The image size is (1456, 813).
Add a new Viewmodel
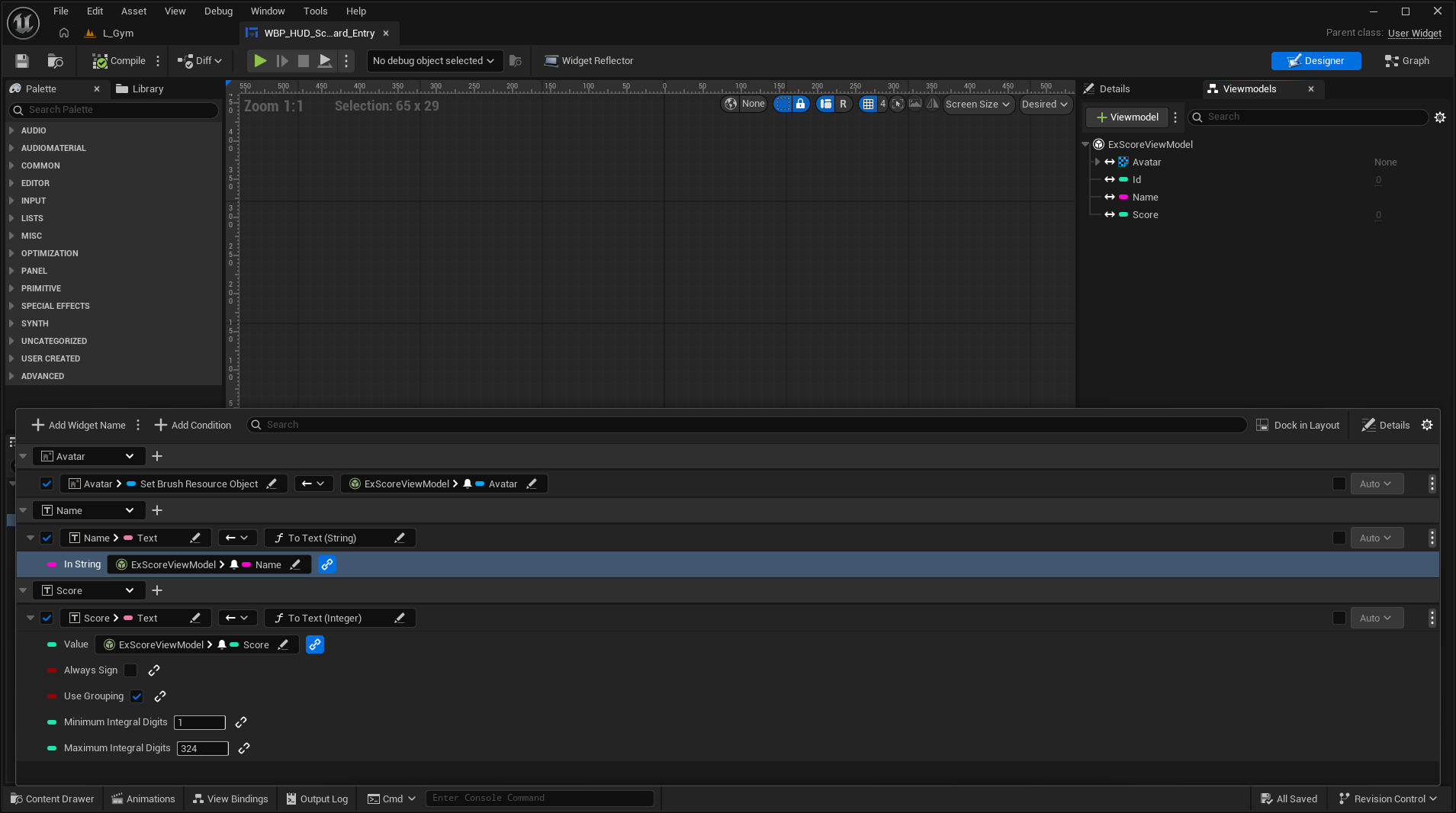point(1127,117)
